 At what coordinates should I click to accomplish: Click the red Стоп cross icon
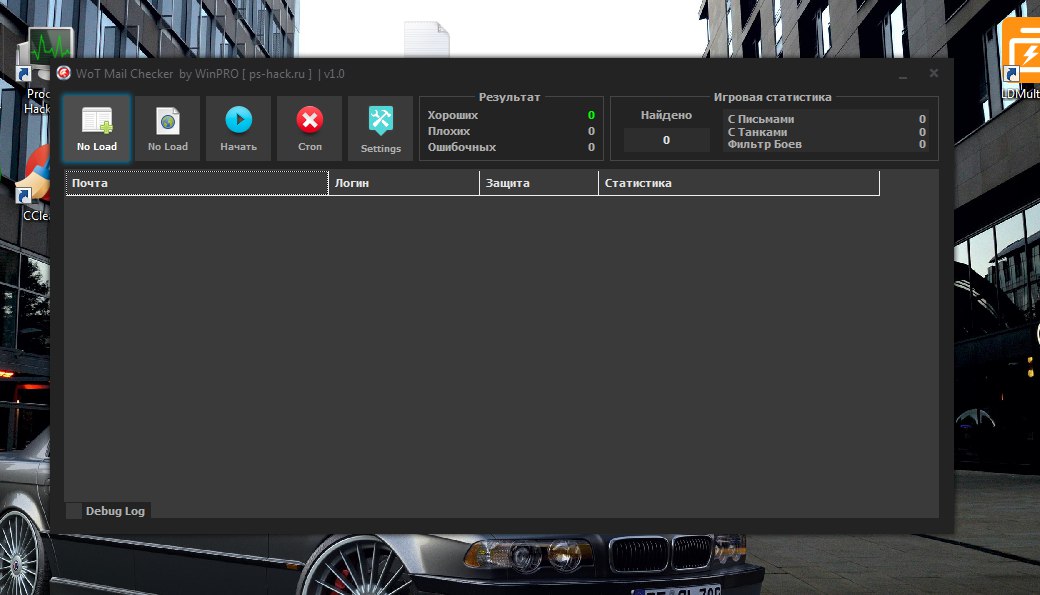pos(310,121)
